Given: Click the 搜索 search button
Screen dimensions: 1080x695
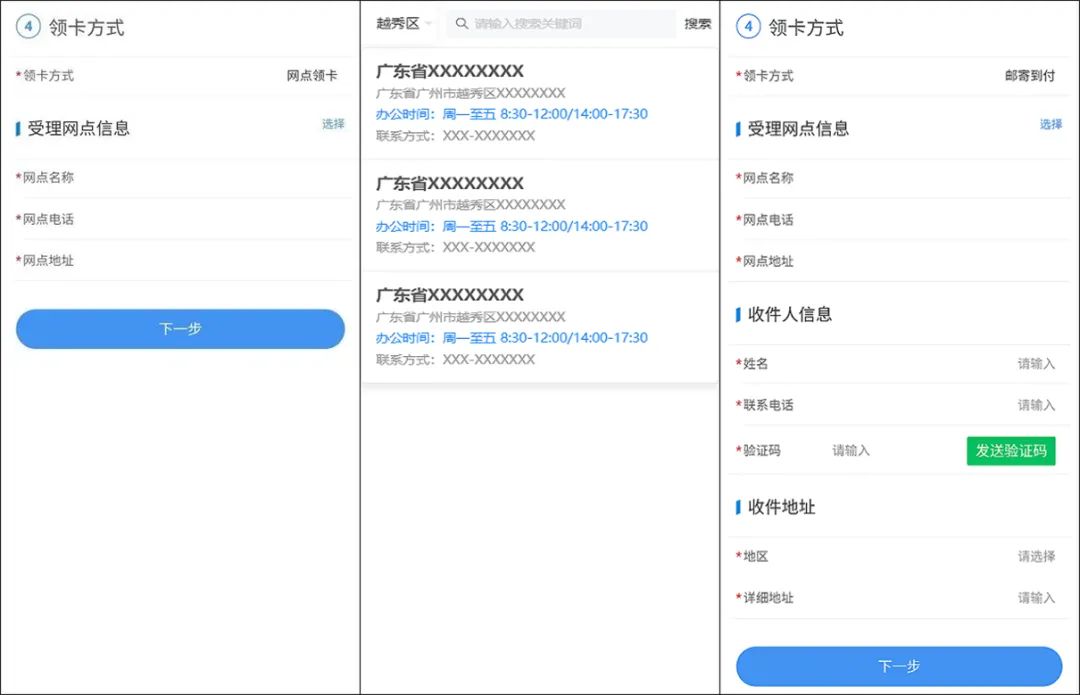Looking at the screenshot, I should [x=697, y=23].
